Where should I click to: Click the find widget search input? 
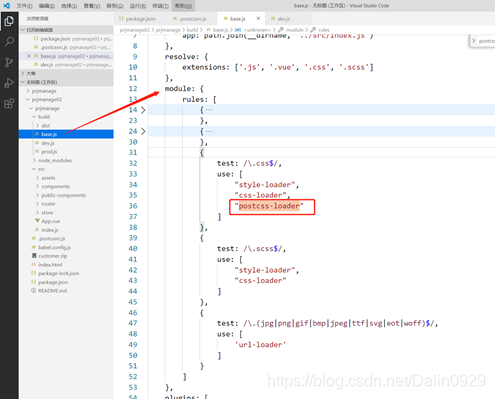click(x=487, y=41)
